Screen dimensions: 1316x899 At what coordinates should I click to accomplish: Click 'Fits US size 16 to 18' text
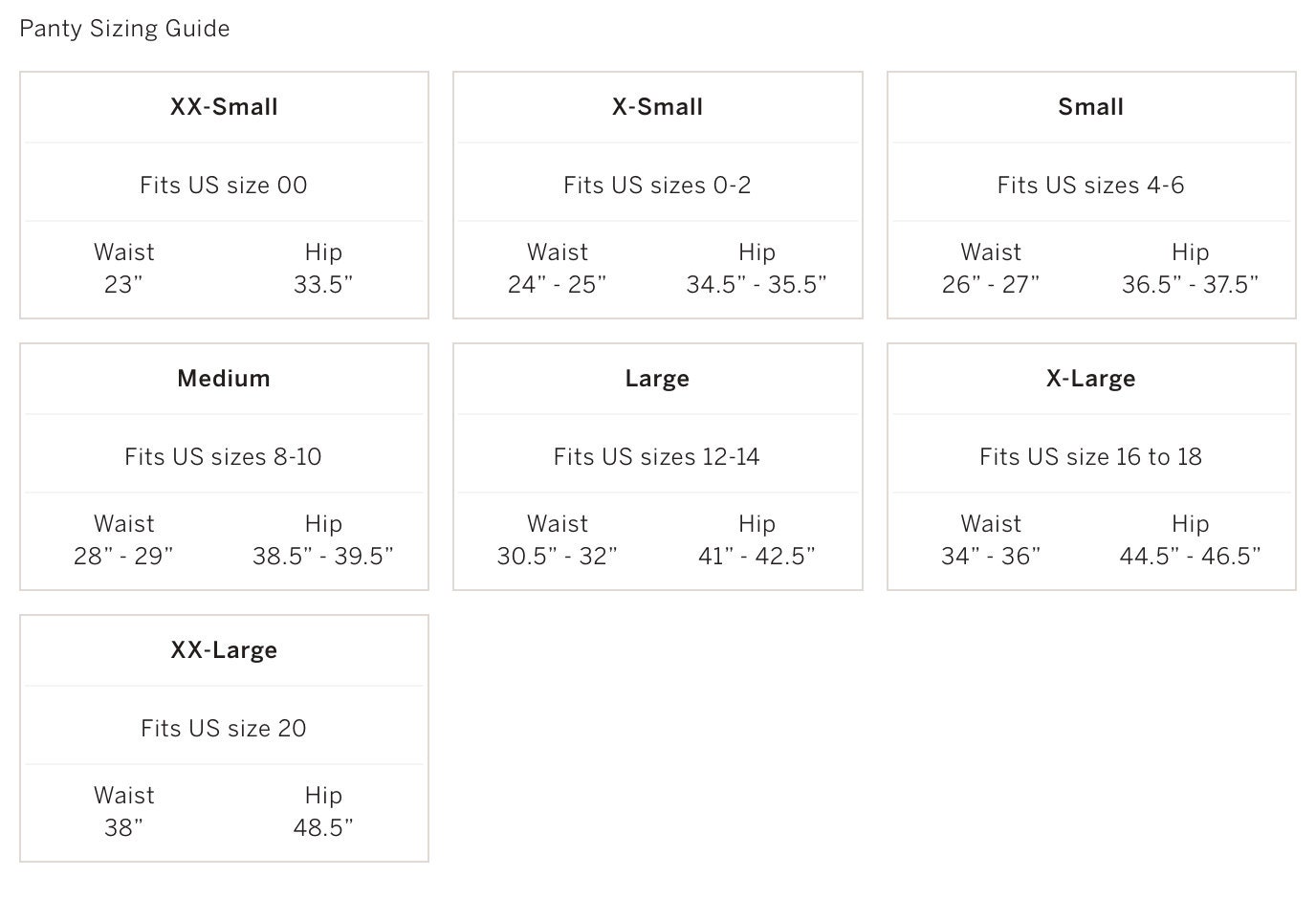1090,456
